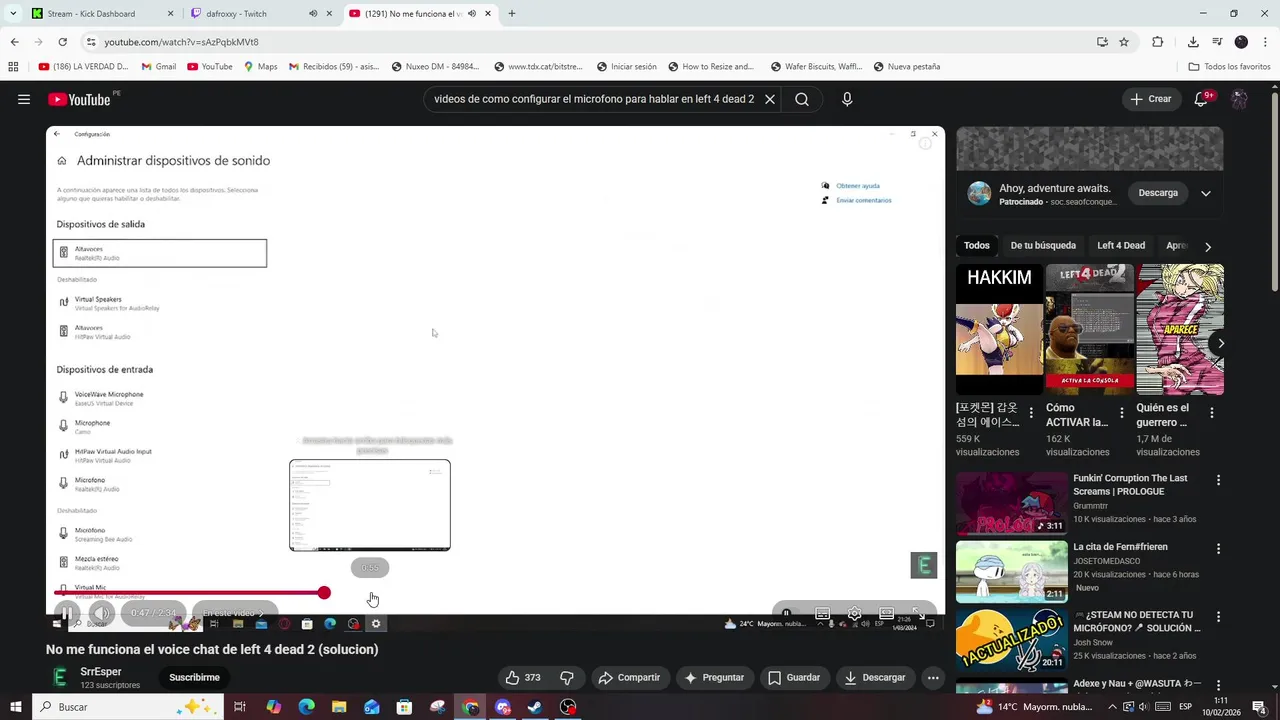
Task: Dislike the video
Action: click(567, 677)
